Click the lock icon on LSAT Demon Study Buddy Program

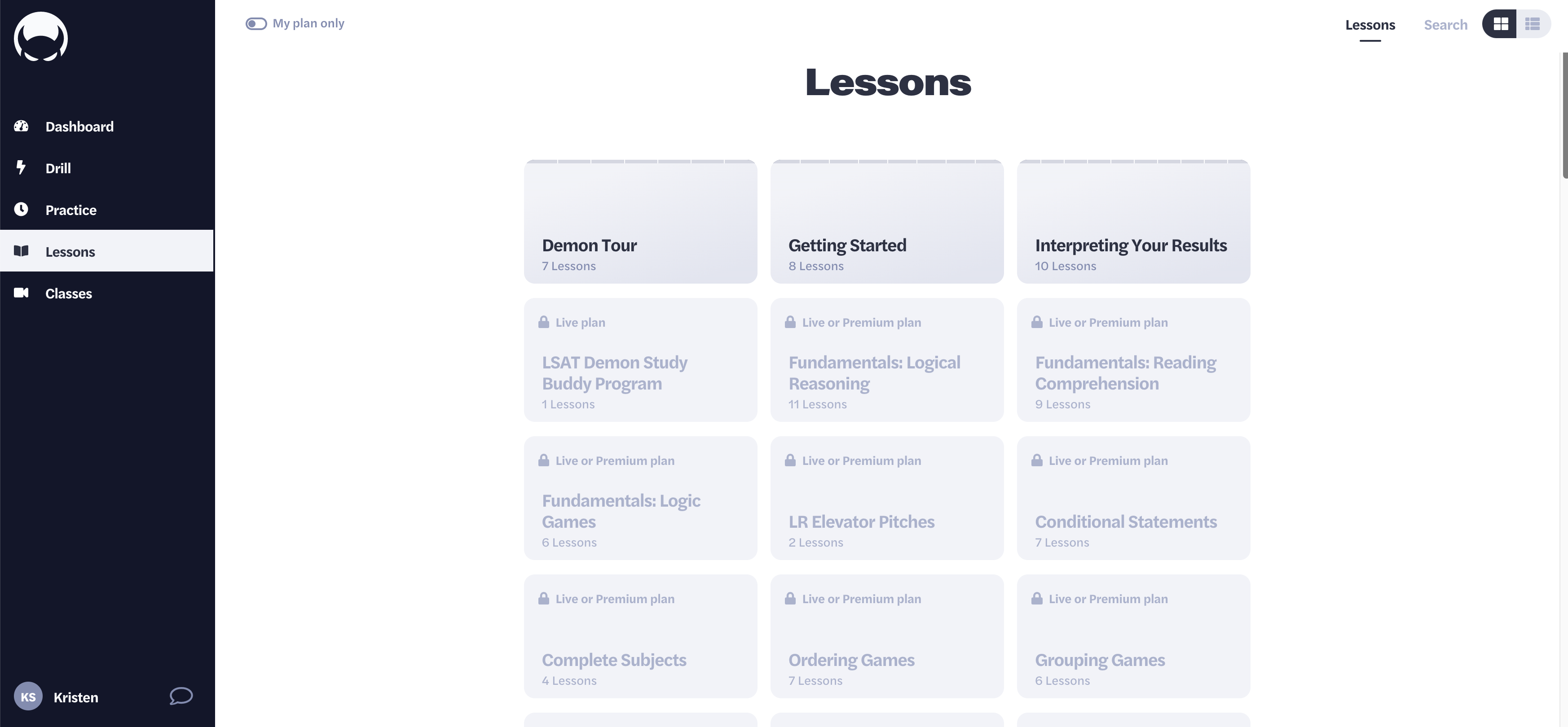(544, 322)
